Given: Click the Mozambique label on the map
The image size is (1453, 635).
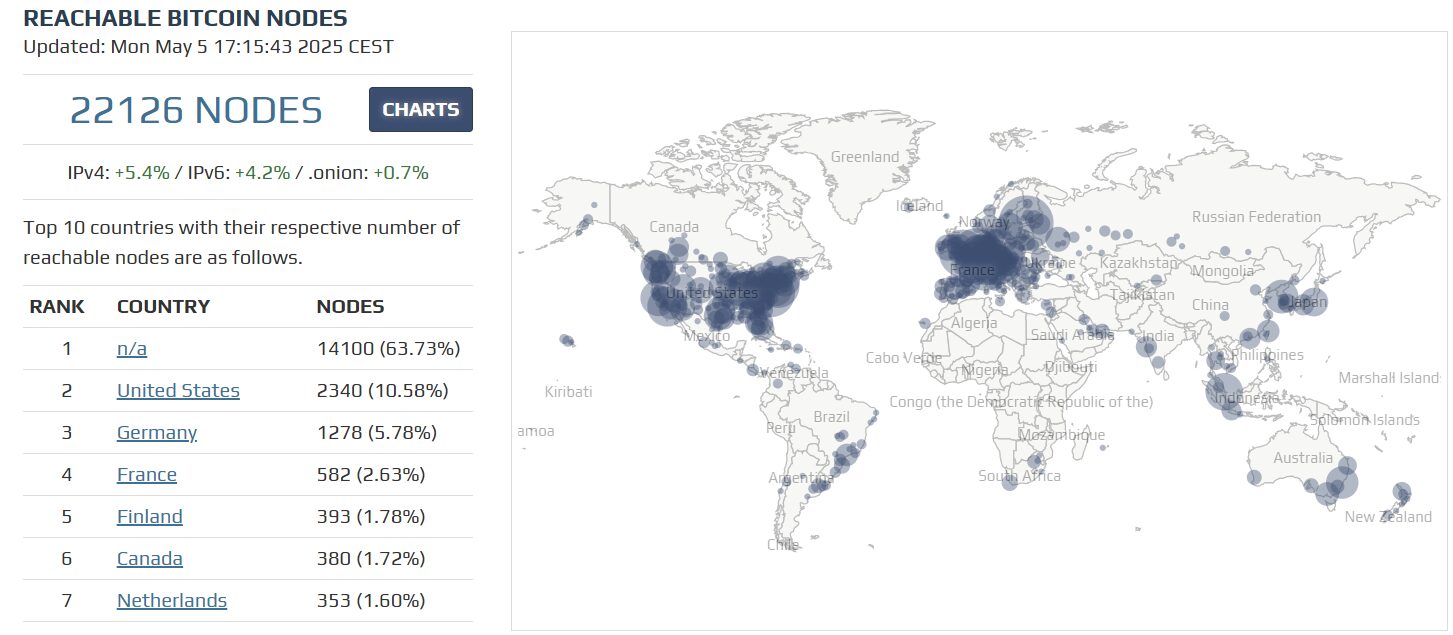Looking at the screenshot, I should (x=1062, y=435).
